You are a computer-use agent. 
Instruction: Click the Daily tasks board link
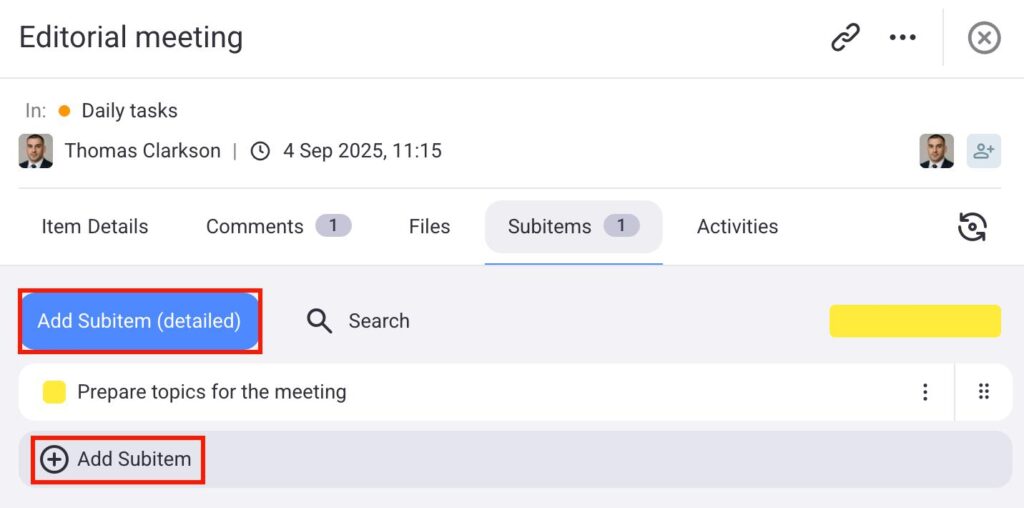click(x=129, y=111)
